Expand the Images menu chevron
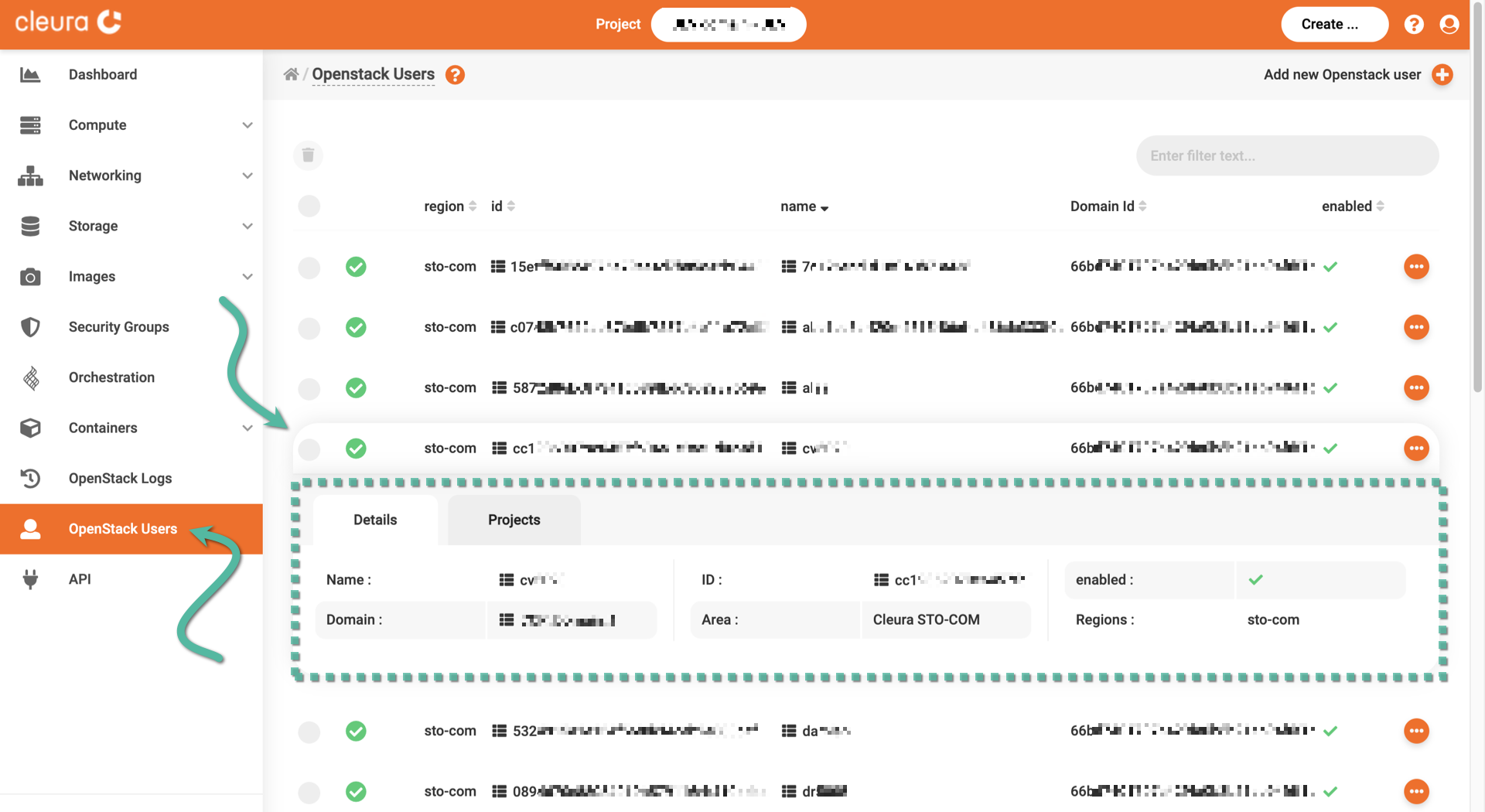Viewport: 1485px width, 812px height. [x=247, y=277]
